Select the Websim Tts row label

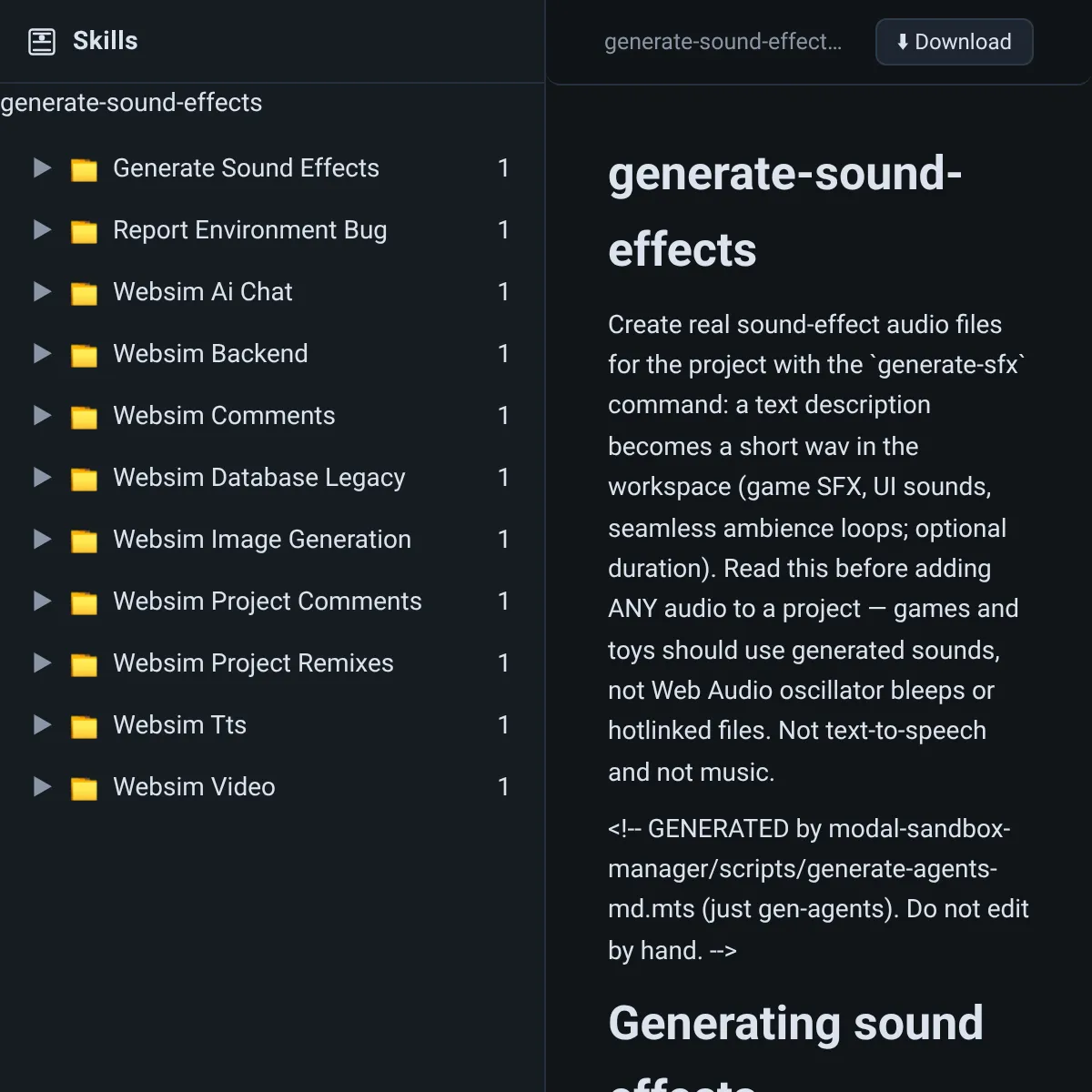(x=179, y=725)
